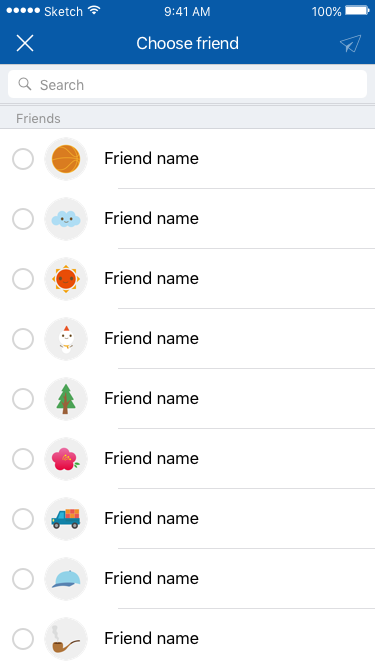Tap the orange sun avatar

[x=66, y=279]
